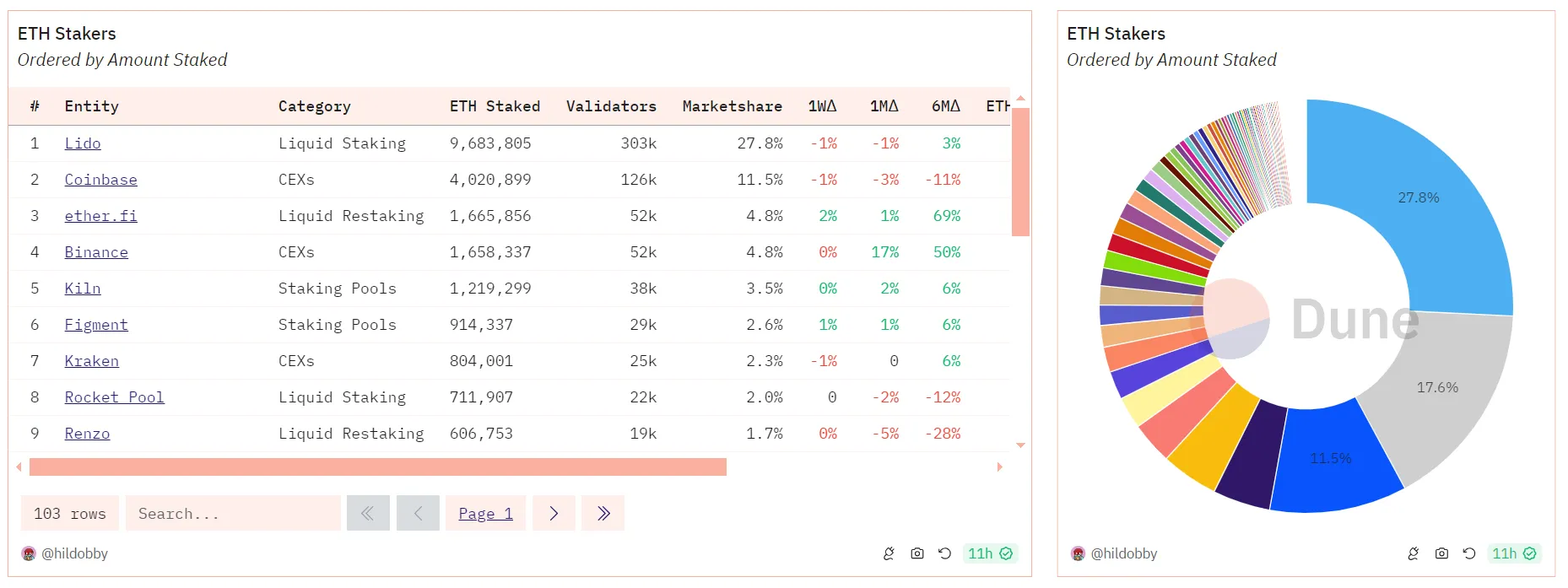Viewport: 1568px width, 588px height.
Task: Refresh the pie chart query results
Action: point(1469,553)
